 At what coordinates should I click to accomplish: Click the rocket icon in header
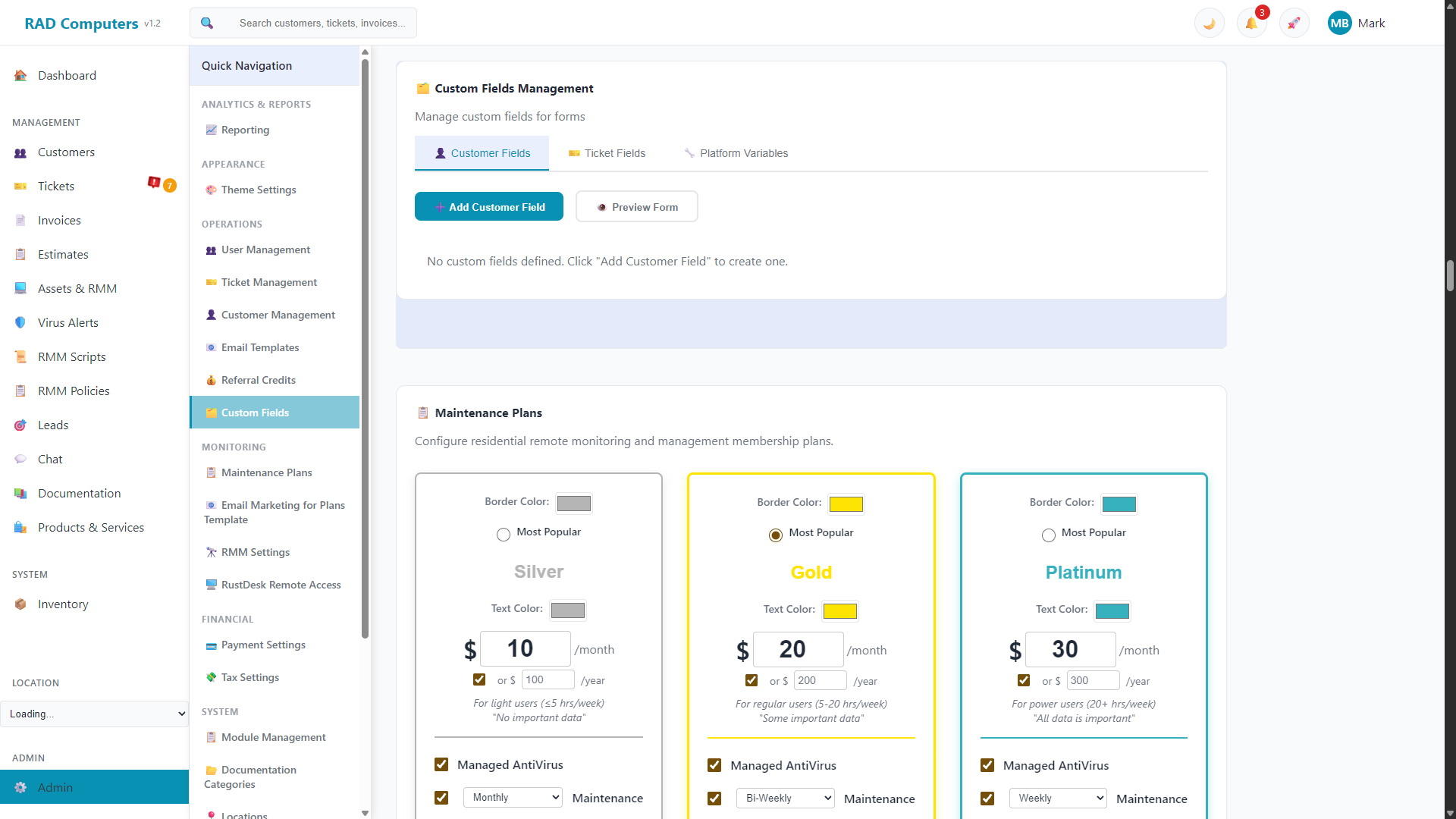tap(1294, 23)
